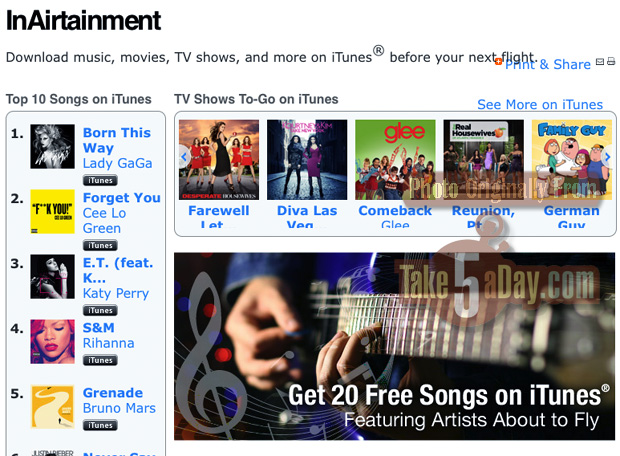Open the Print & Share link

pyautogui.click(x=548, y=64)
